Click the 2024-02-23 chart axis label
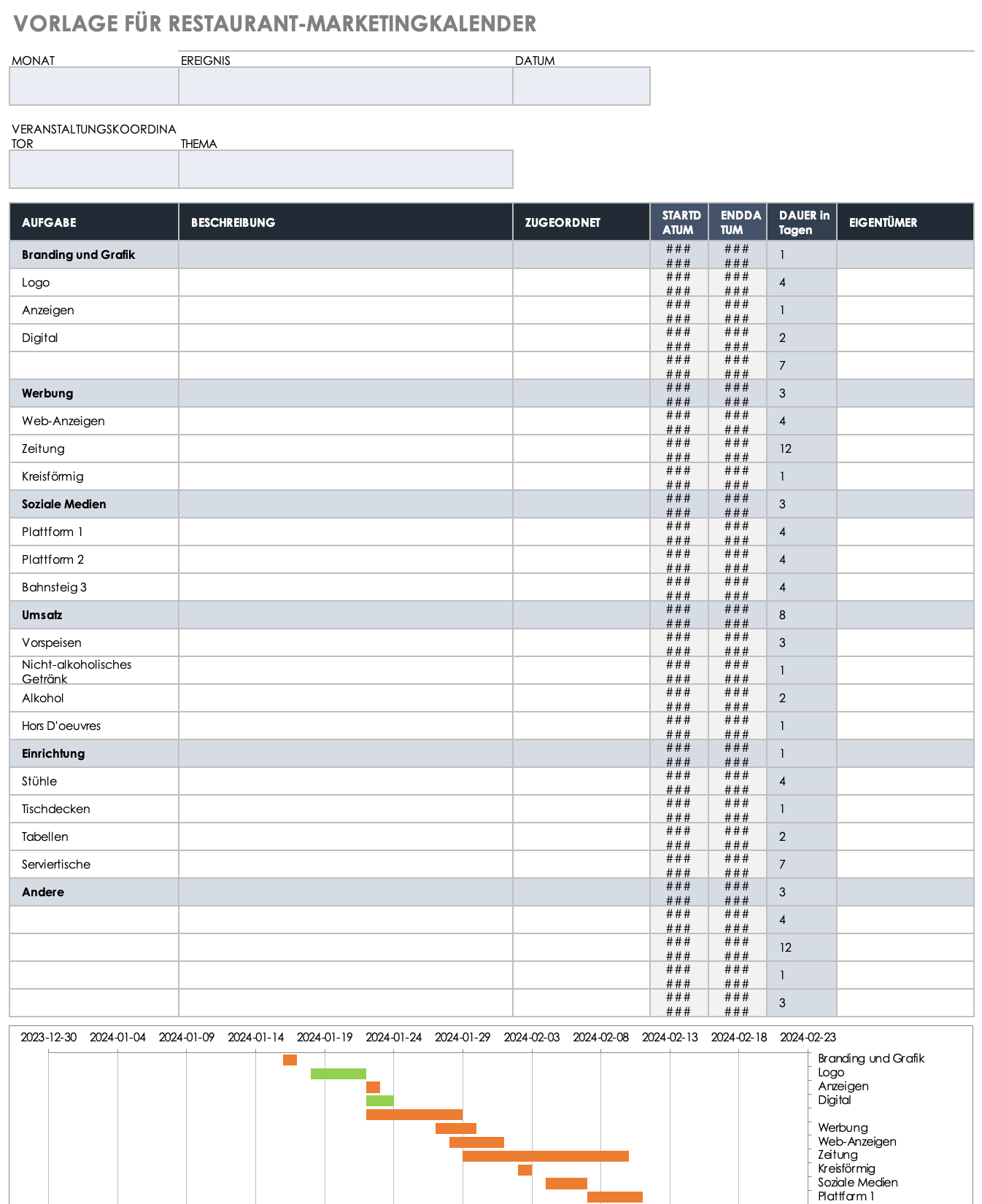Viewport: 982px width, 1204px height. point(808,1037)
